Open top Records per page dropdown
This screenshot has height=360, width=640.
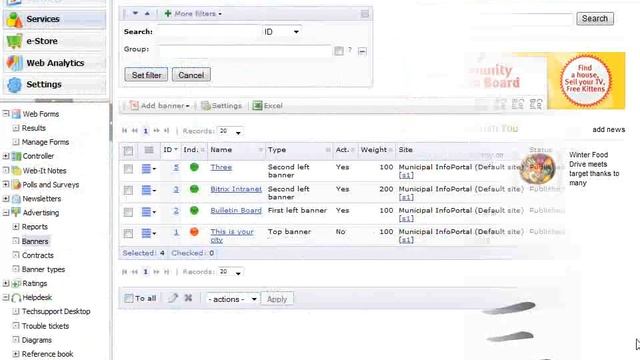click(x=230, y=131)
